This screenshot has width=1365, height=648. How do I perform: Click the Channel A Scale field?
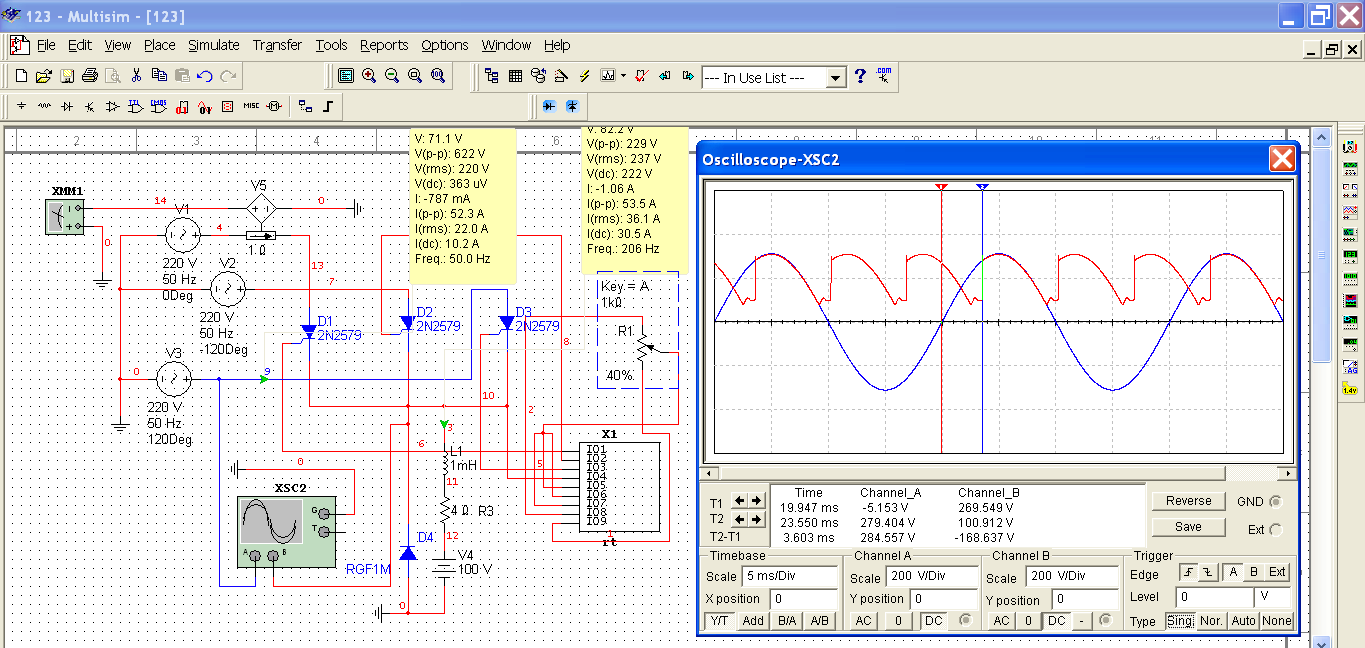pyautogui.click(x=930, y=577)
